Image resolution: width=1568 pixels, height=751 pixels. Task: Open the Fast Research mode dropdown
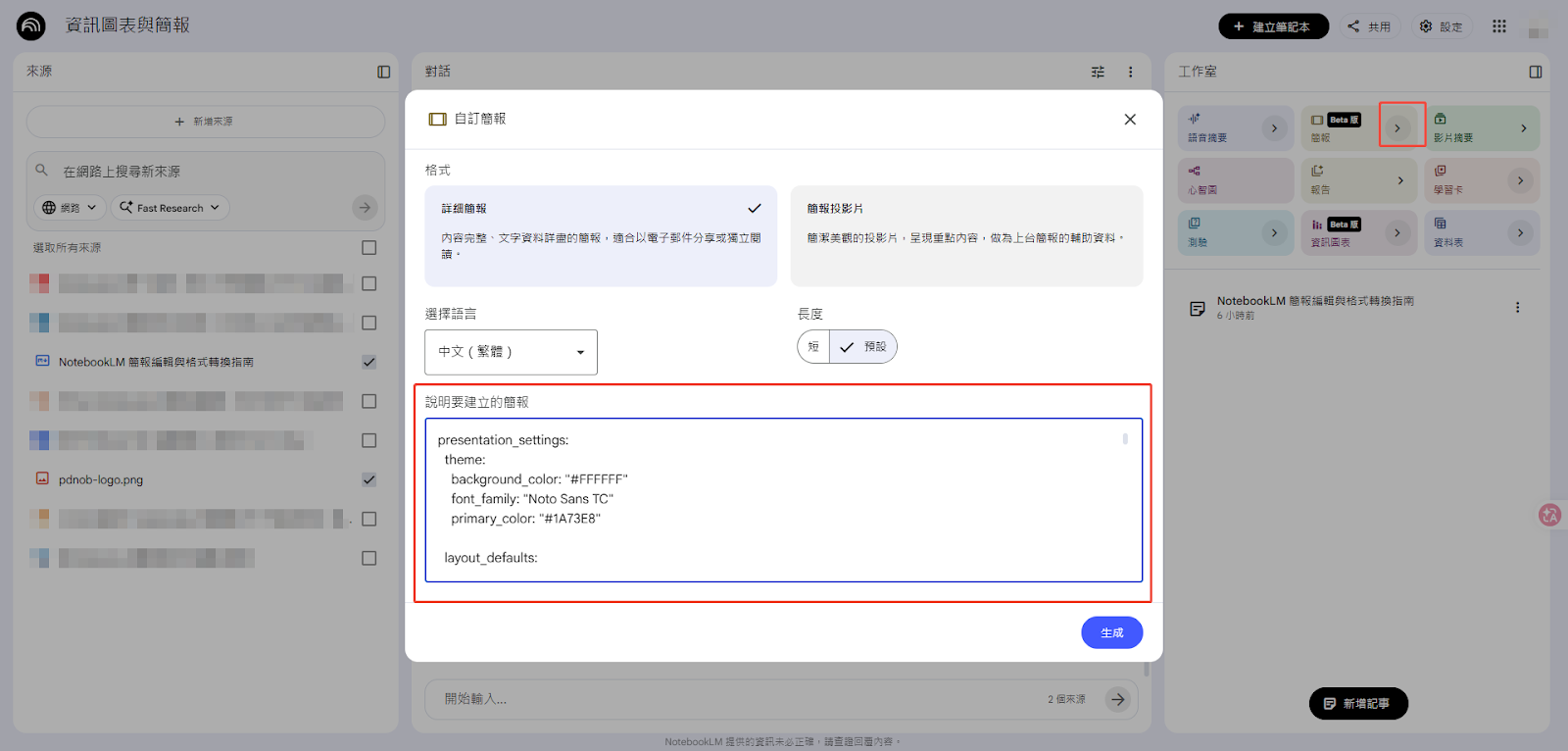pyautogui.click(x=171, y=208)
